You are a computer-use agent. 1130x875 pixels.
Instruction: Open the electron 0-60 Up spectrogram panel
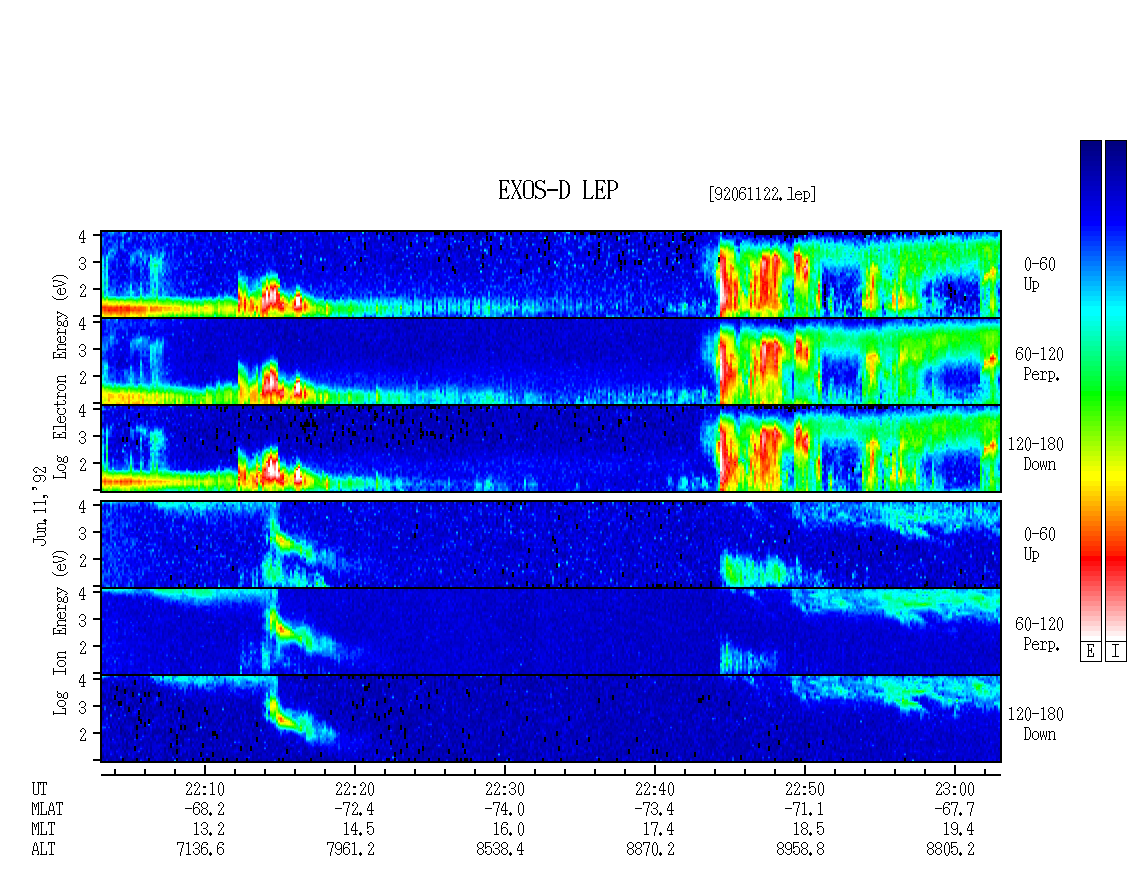pos(551,274)
